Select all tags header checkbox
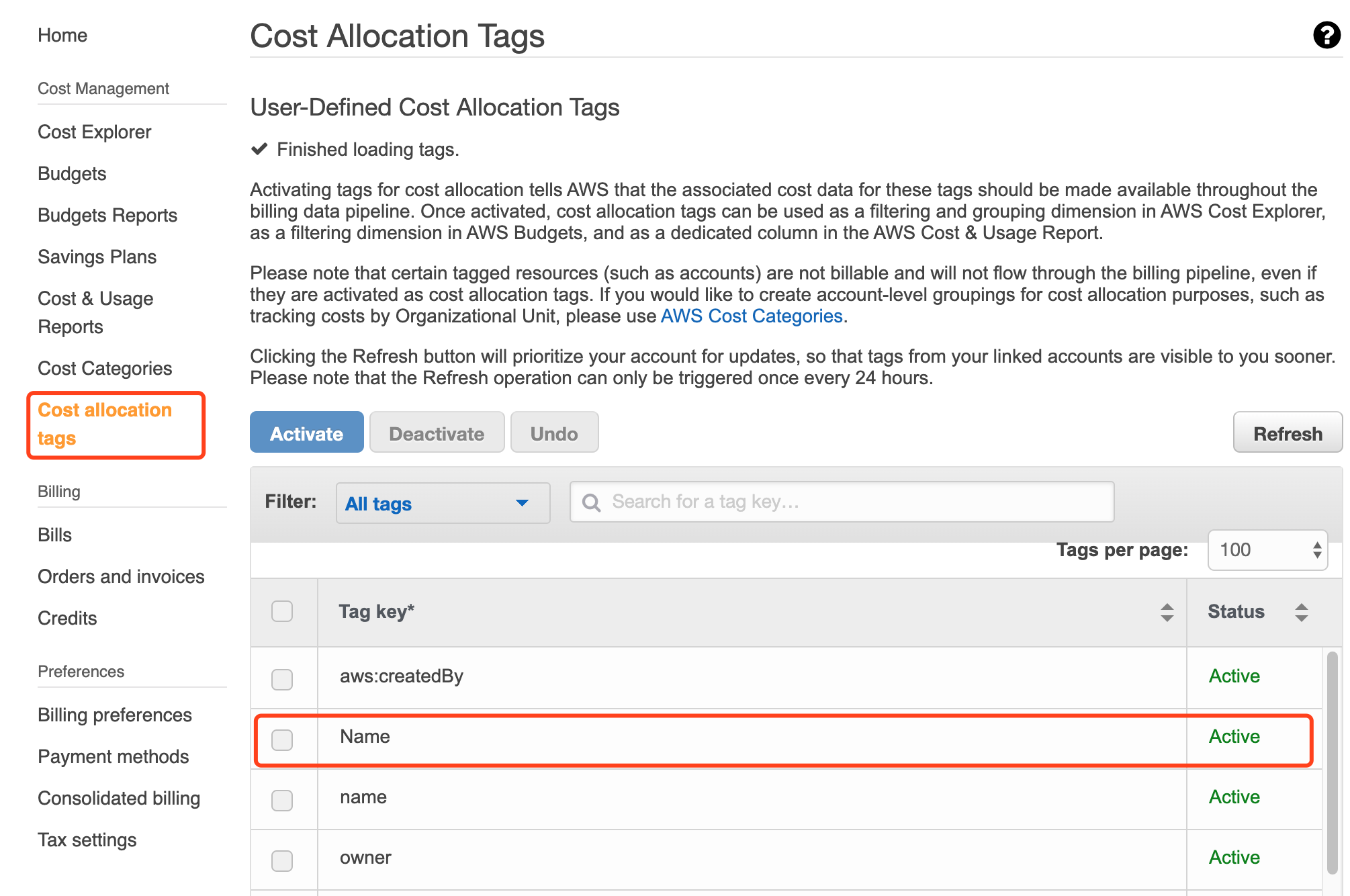Viewport: 1350px width, 896px height. (282, 611)
